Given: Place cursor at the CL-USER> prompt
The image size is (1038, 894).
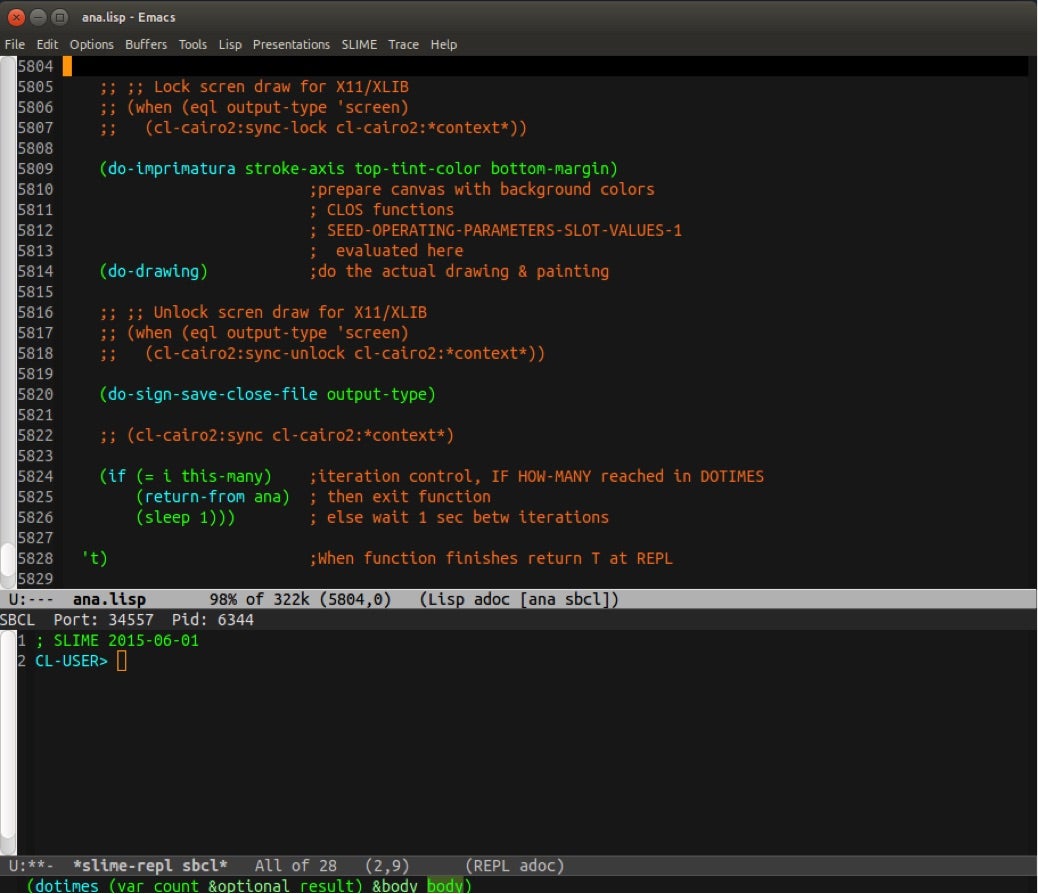Looking at the screenshot, I should tap(122, 661).
